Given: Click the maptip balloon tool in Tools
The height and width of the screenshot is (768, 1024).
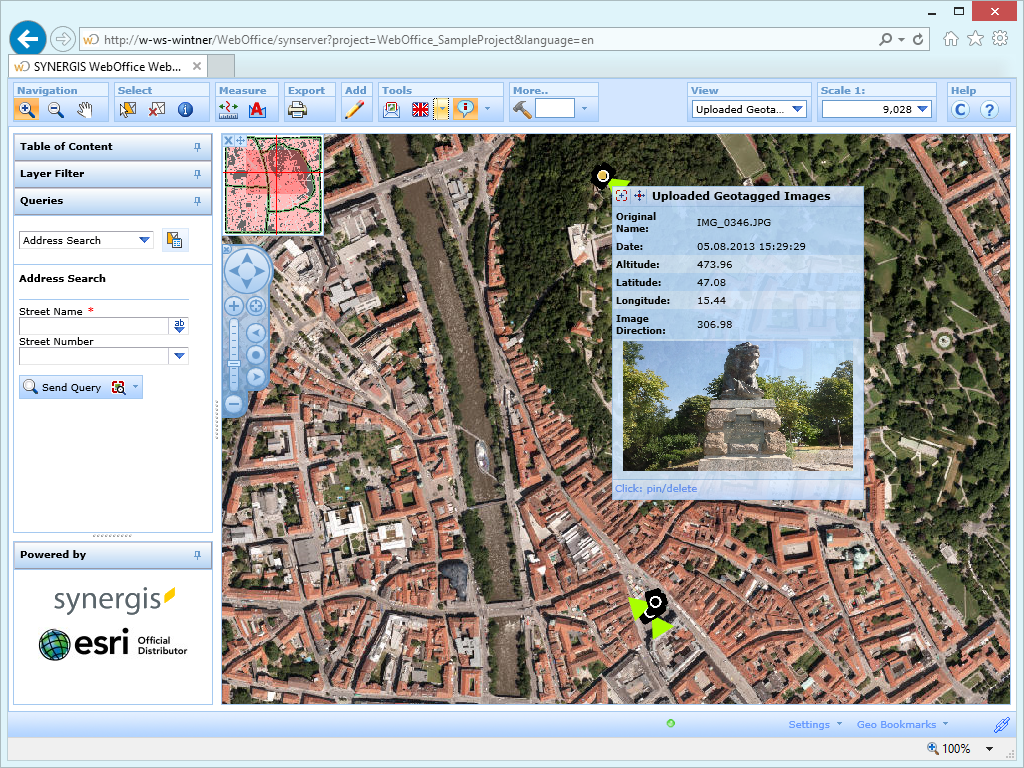Looking at the screenshot, I should click(464, 110).
